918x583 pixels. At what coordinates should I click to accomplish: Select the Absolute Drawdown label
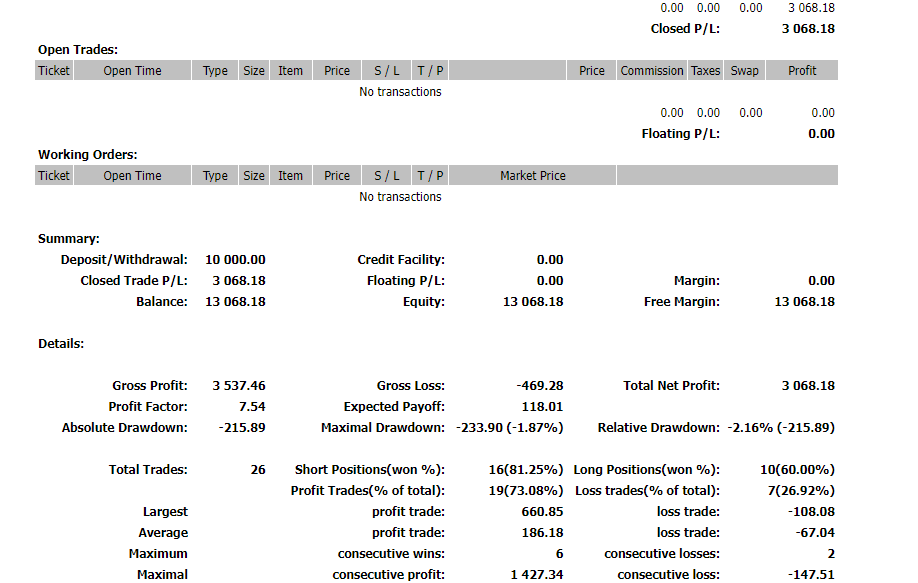(125, 428)
